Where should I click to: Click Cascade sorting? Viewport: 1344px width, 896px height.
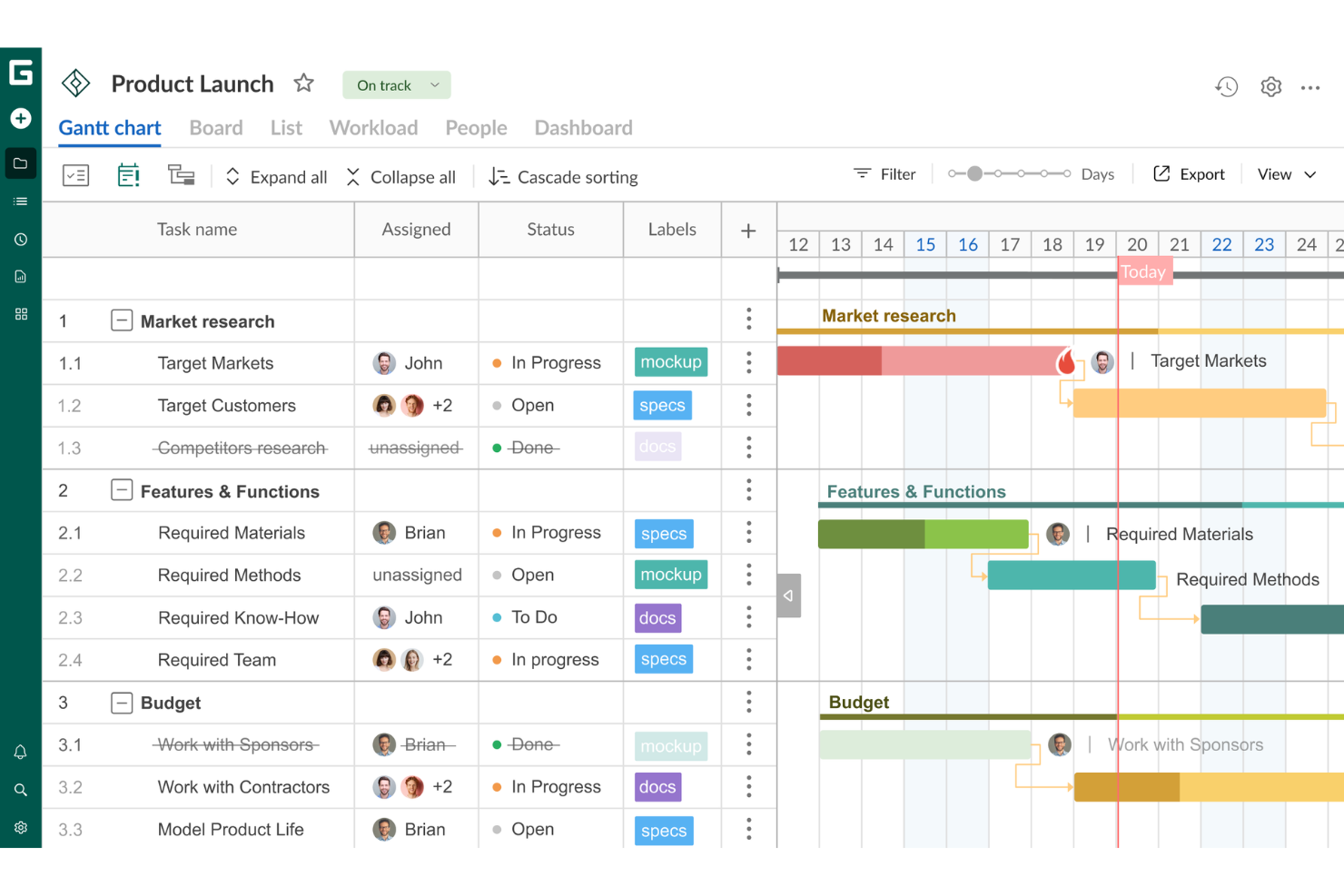(563, 177)
